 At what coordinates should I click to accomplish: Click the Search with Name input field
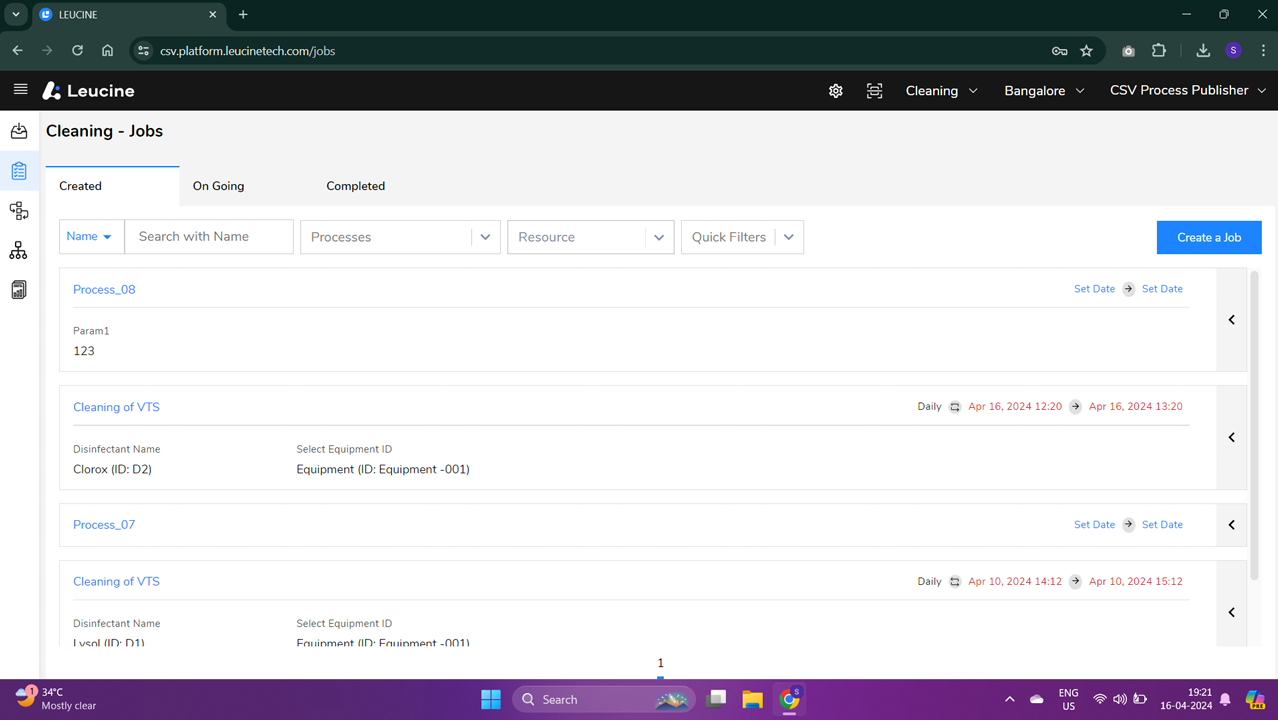(208, 236)
